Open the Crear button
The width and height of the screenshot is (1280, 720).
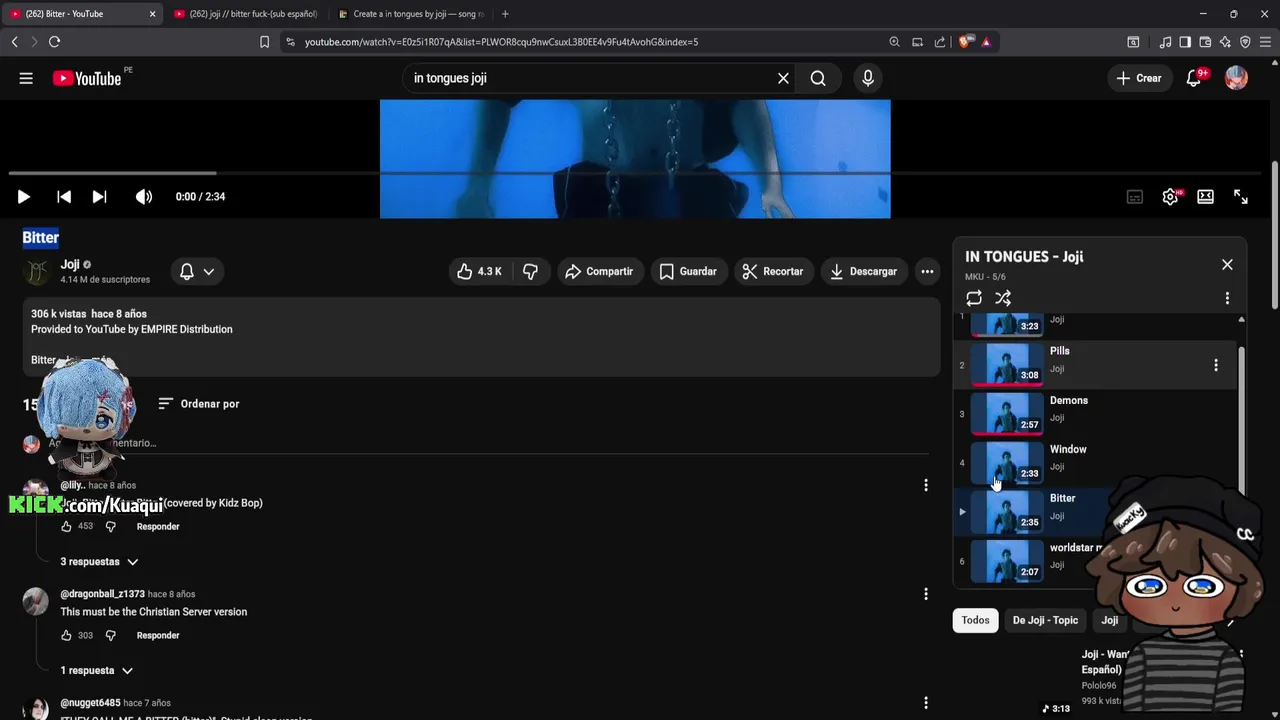click(x=1139, y=78)
